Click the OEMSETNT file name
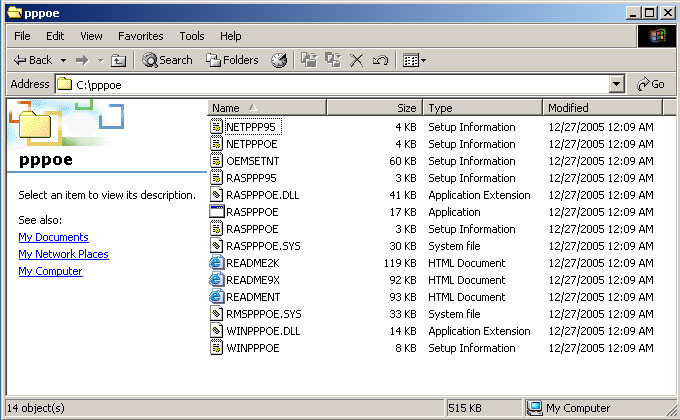Viewport: 680px width, 420px height. tap(252, 161)
